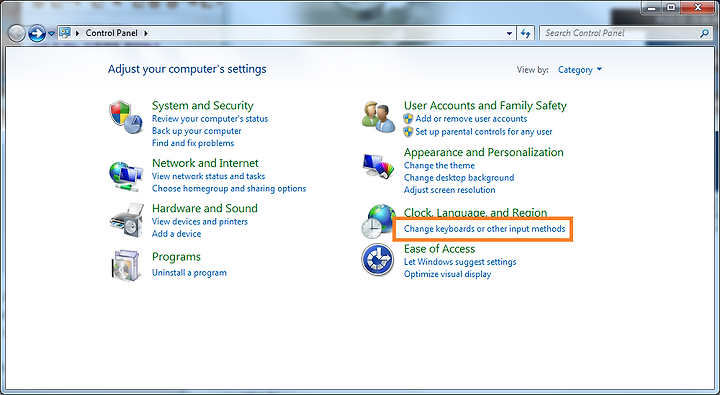
Task: Open Hardware and Sound heading link
Action: tap(205, 209)
